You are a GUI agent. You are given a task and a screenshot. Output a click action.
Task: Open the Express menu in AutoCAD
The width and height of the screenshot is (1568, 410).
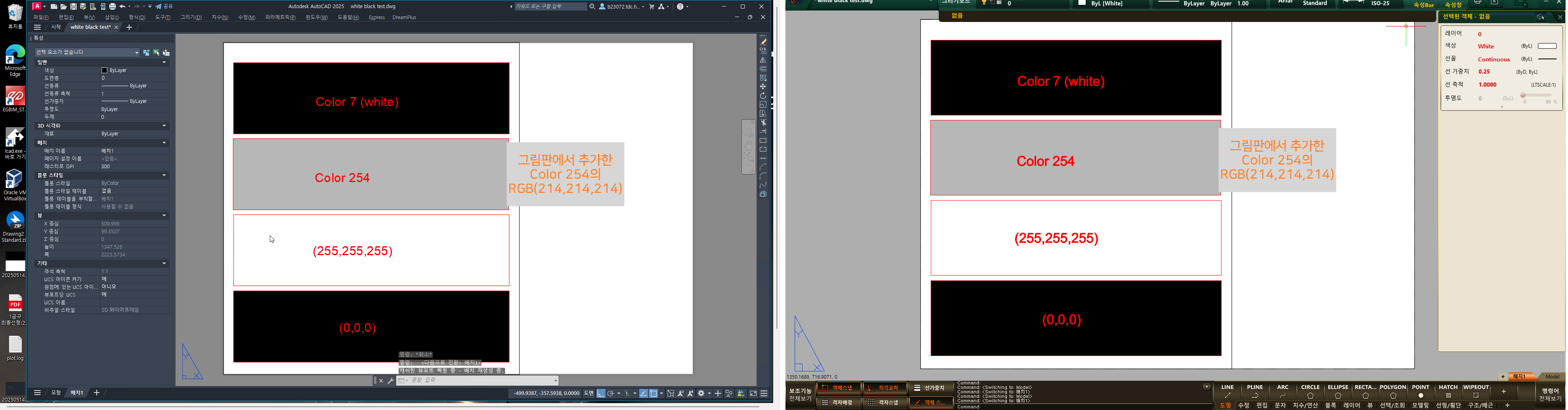click(x=377, y=17)
